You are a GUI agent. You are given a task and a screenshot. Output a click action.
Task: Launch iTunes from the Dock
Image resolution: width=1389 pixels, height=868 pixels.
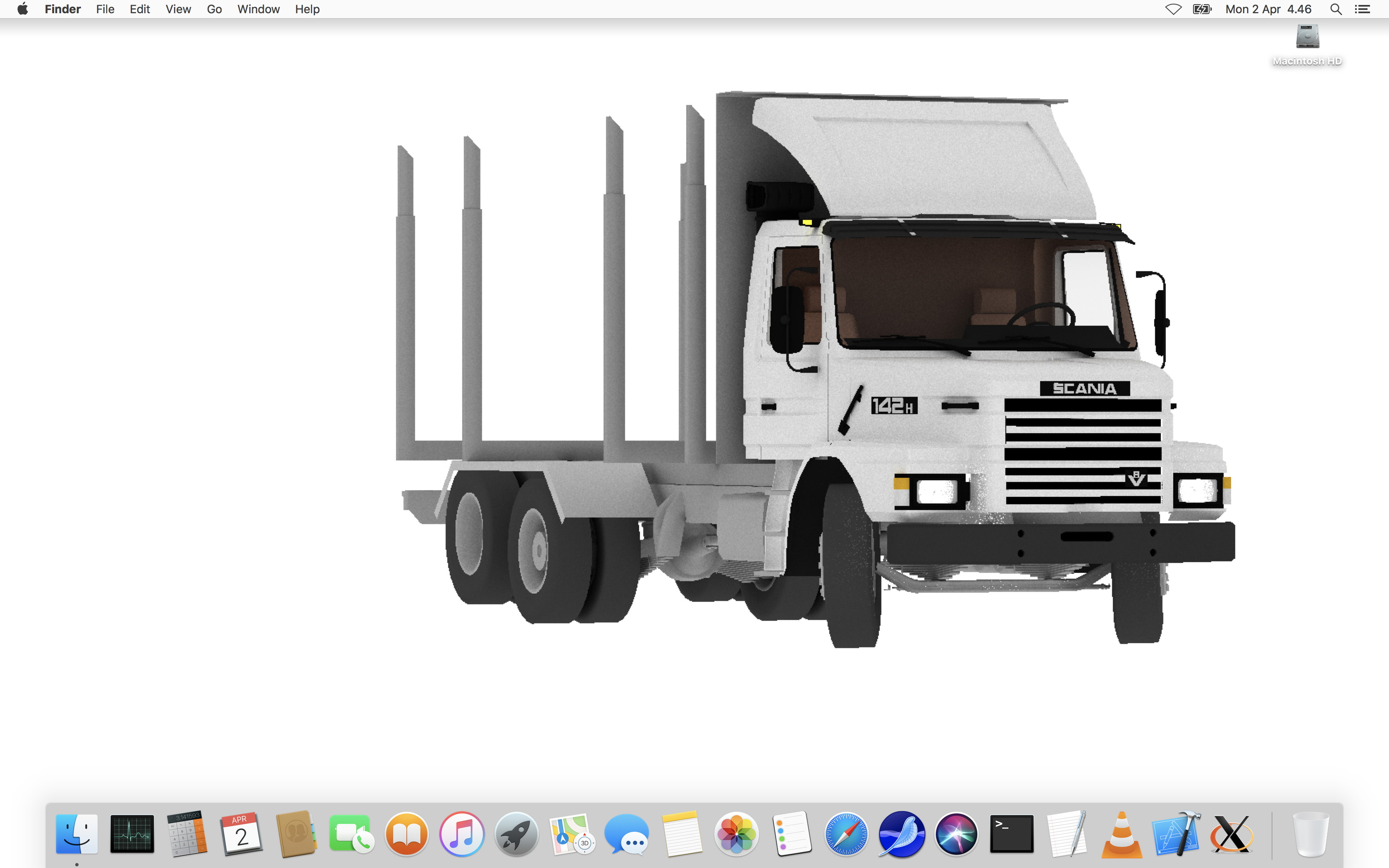461,834
